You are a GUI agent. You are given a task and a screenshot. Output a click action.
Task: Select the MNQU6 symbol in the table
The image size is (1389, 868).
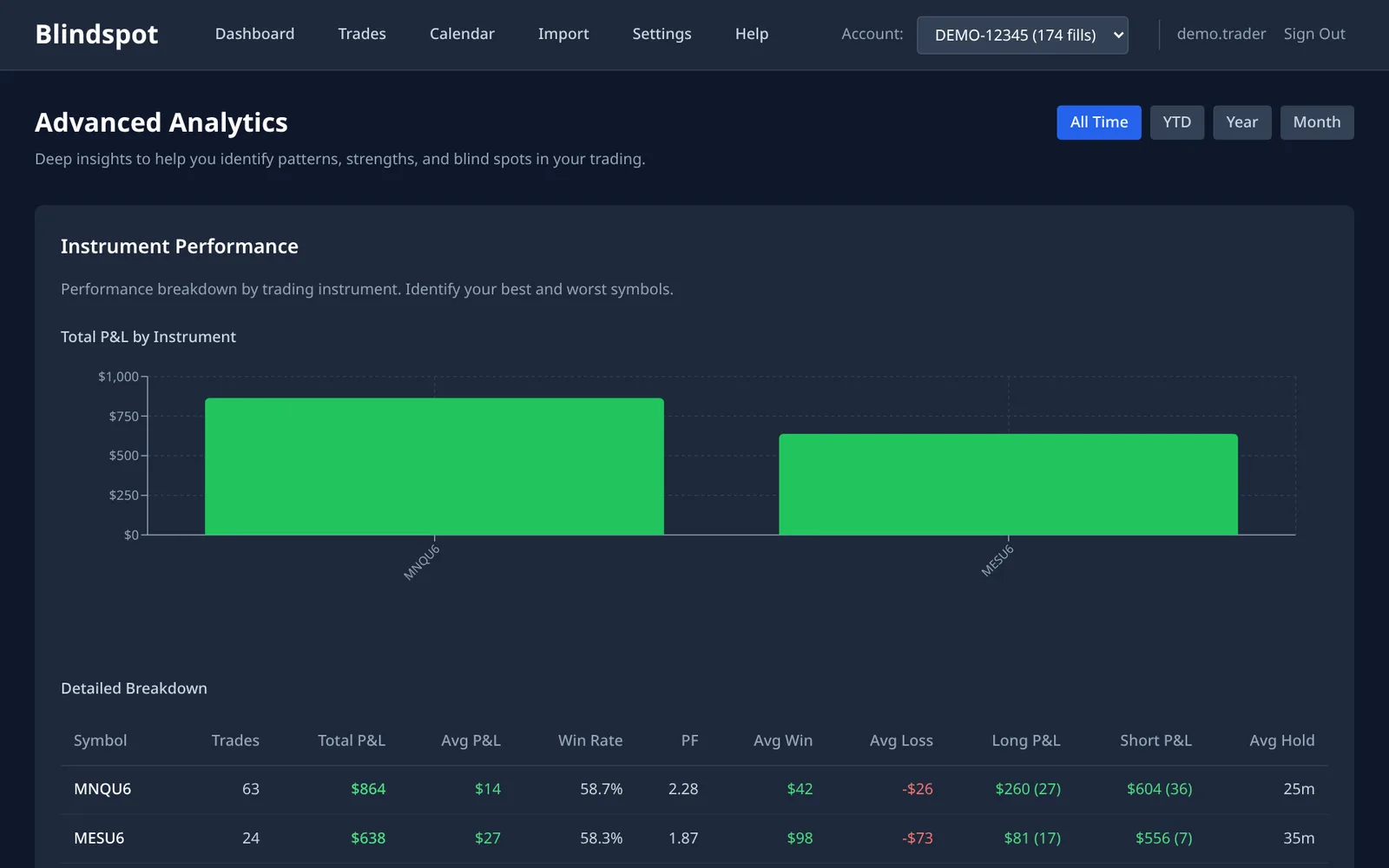pyautogui.click(x=102, y=789)
